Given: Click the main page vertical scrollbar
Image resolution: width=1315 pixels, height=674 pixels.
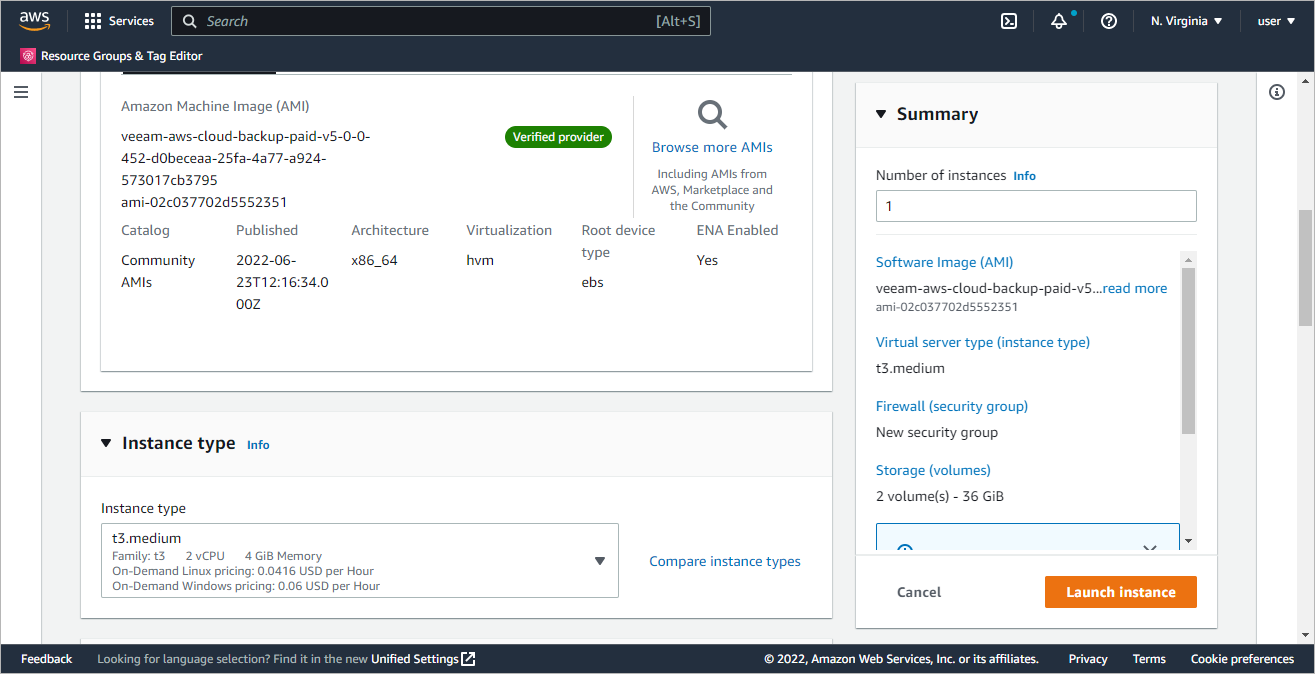Looking at the screenshot, I should 1305,268.
